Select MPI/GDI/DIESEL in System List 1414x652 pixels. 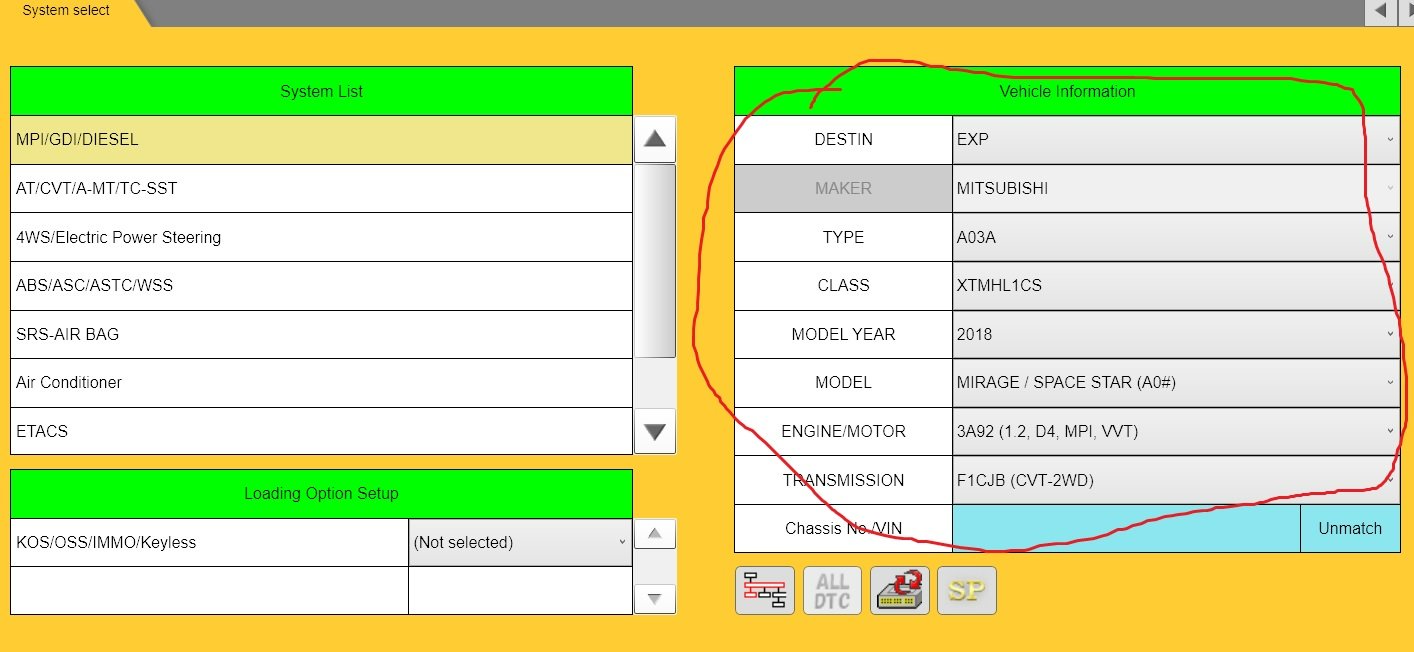click(321, 140)
